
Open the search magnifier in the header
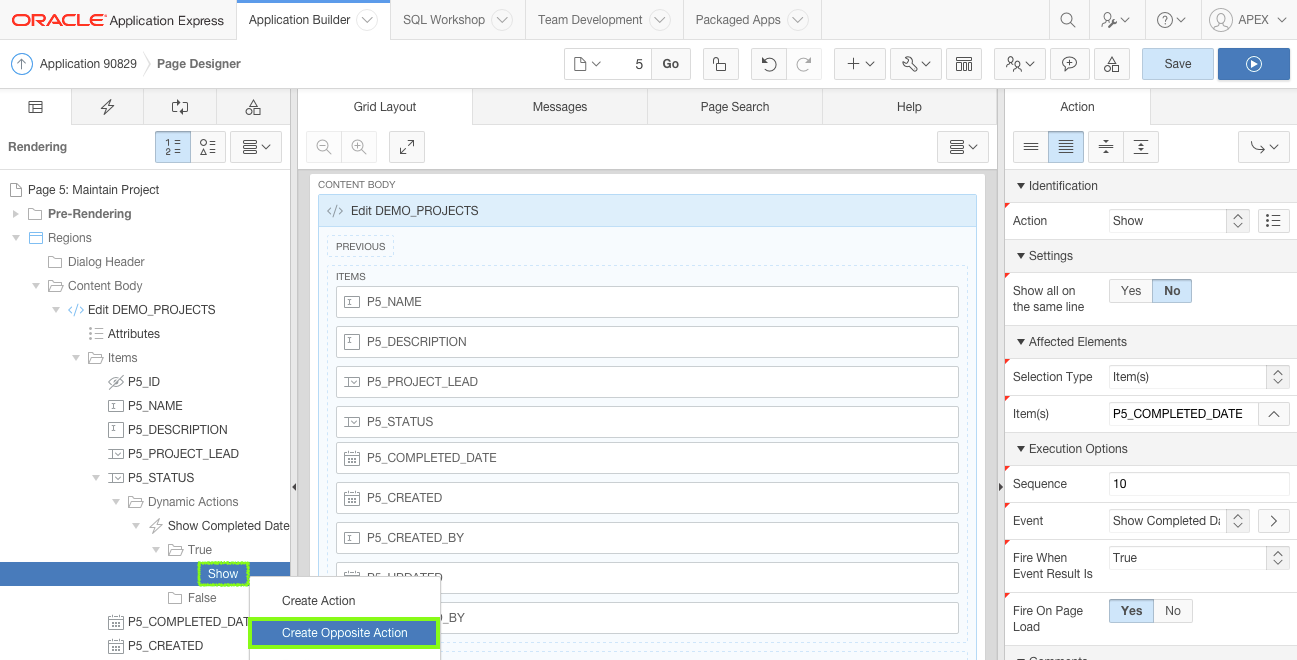[1068, 20]
